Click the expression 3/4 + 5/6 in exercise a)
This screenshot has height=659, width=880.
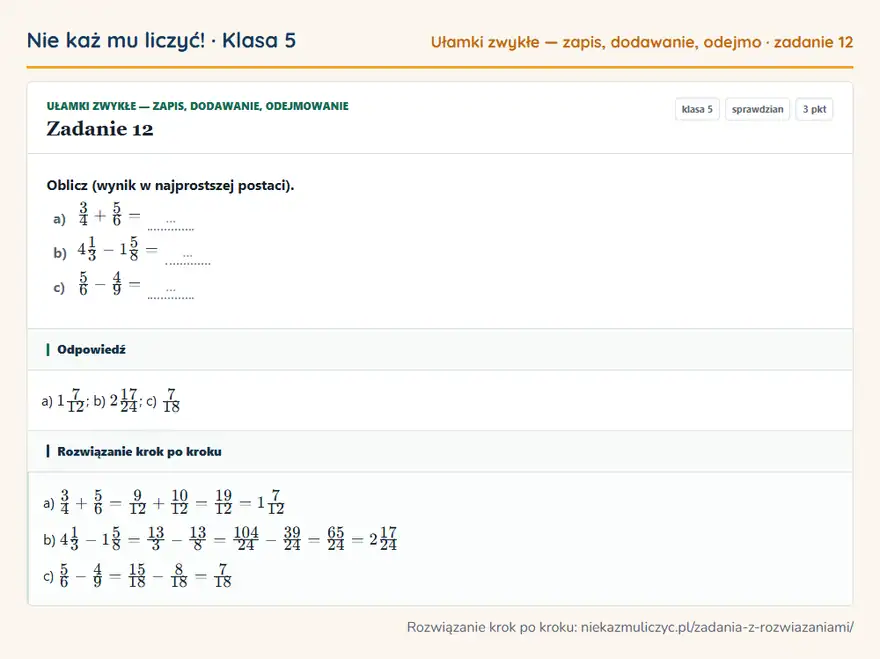click(x=109, y=214)
